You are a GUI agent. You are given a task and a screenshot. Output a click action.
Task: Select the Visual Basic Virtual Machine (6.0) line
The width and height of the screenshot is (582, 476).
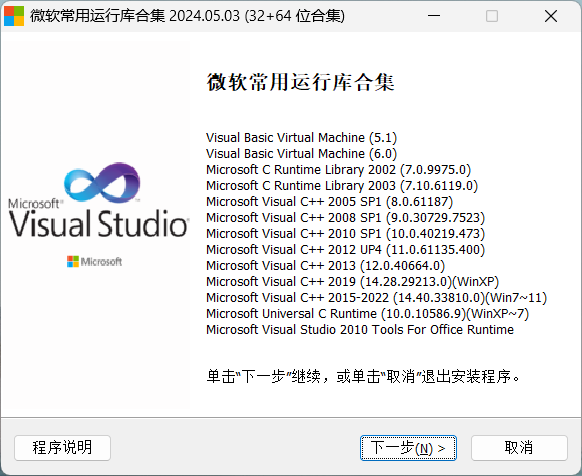[x=301, y=154]
